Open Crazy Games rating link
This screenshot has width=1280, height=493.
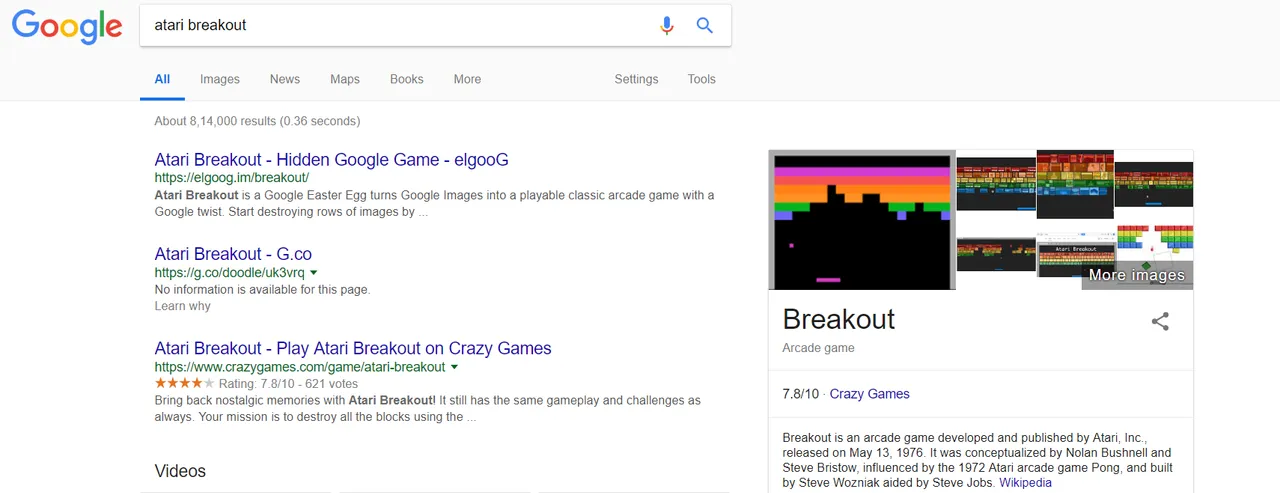pos(870,394)
